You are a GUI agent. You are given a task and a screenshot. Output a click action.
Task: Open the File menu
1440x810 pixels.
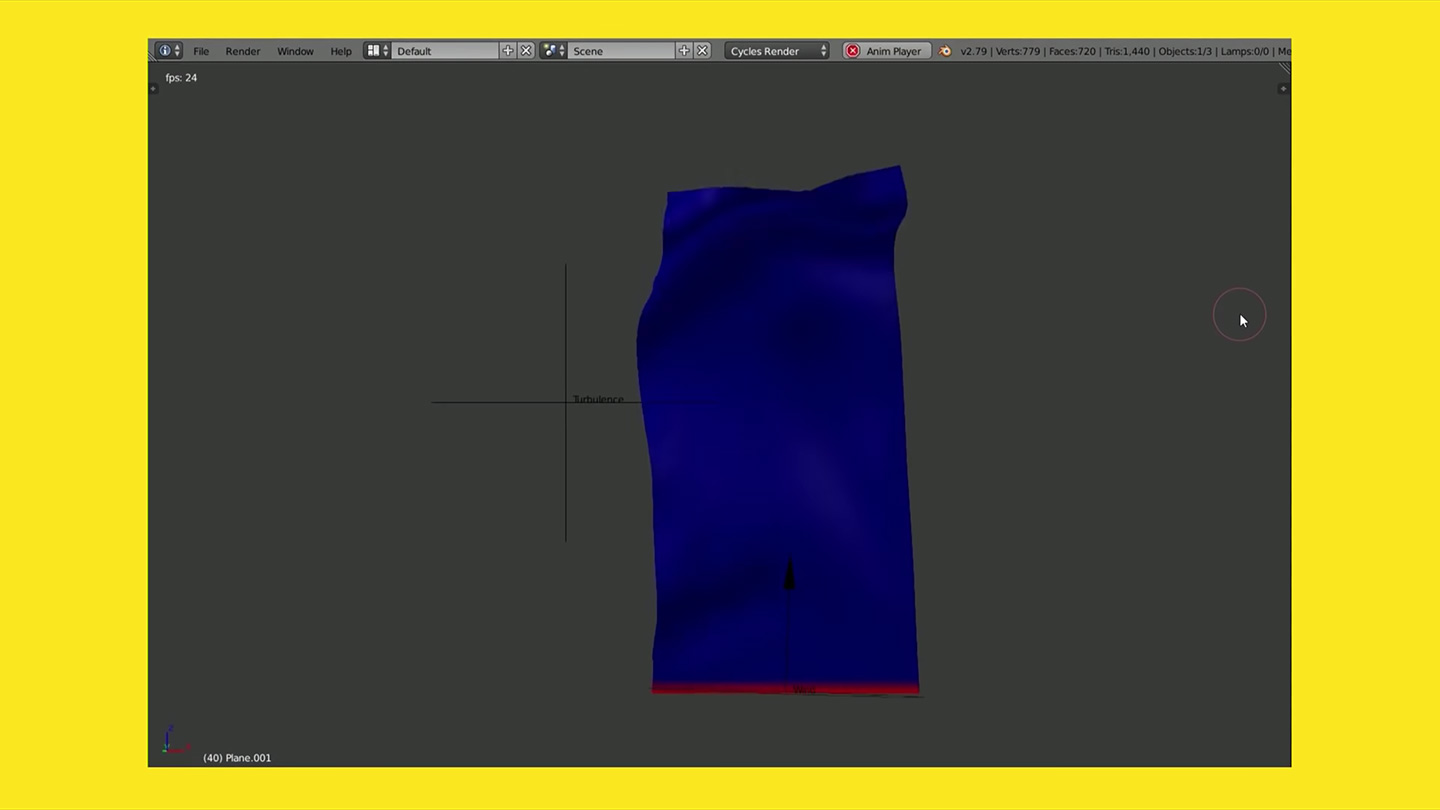[201, 50]
